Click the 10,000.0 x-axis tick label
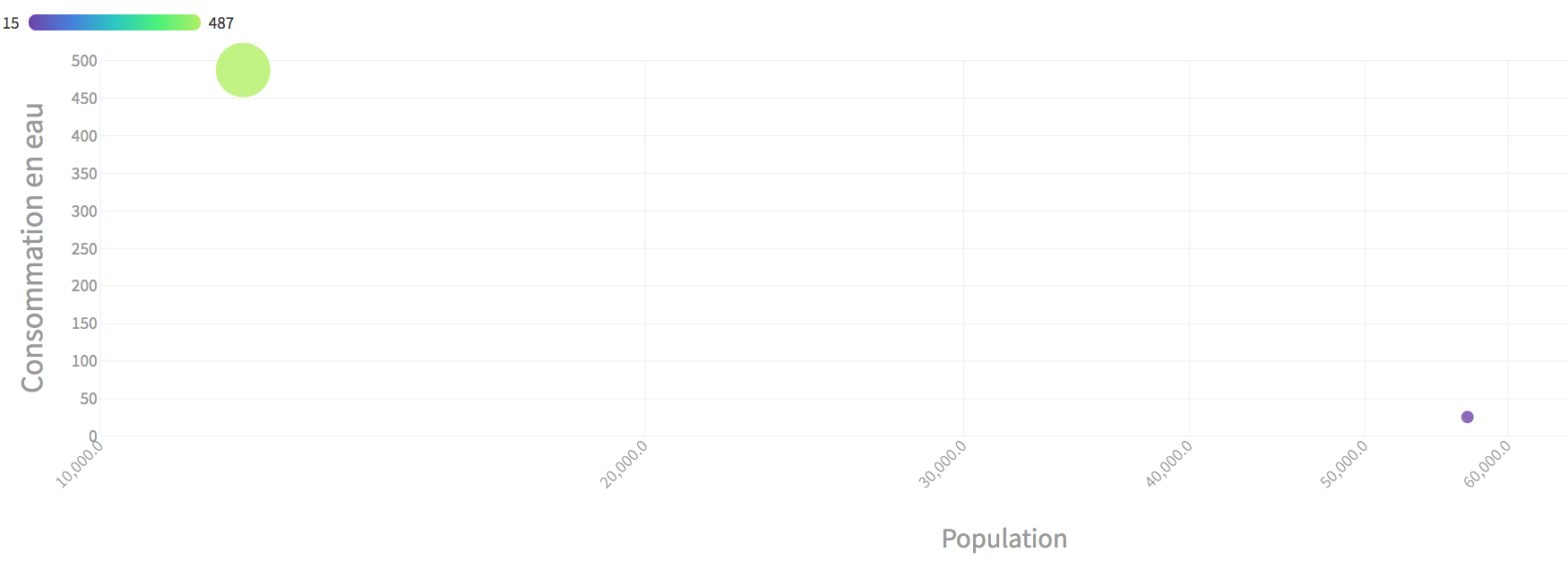1568x570 pixels. click(x=81, y=463)
